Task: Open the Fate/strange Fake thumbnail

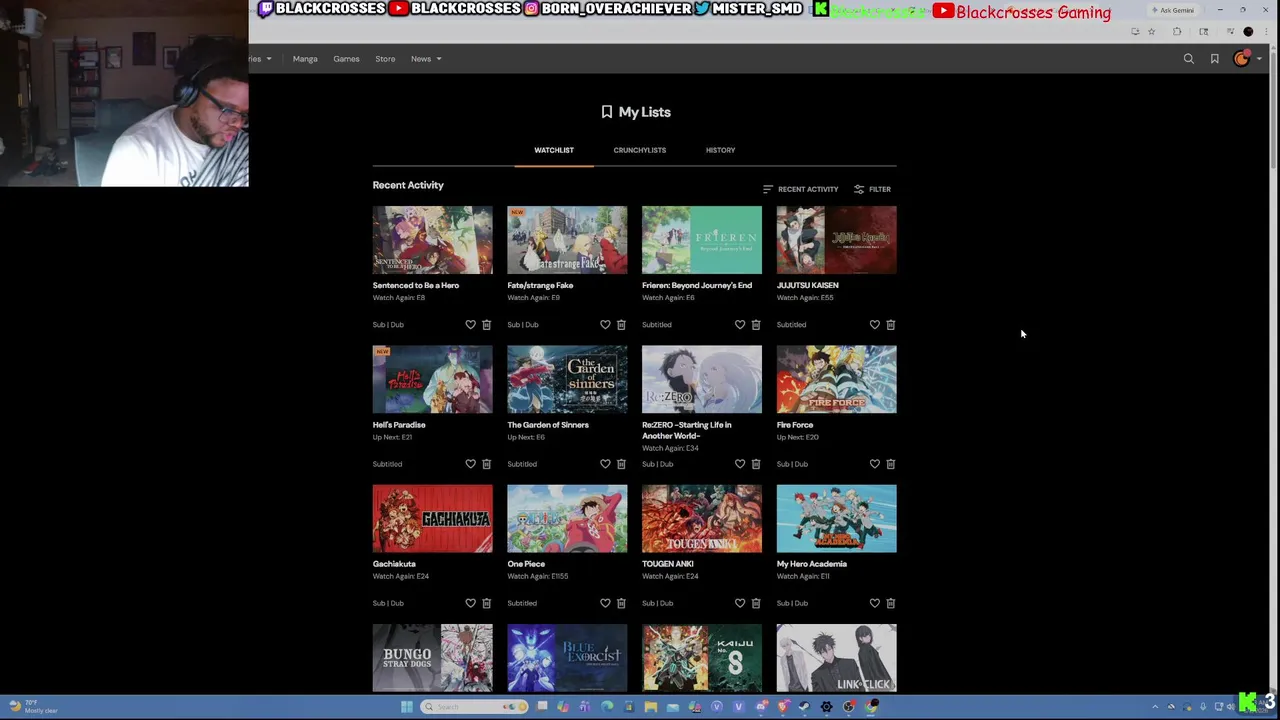Action: [567, 240]
